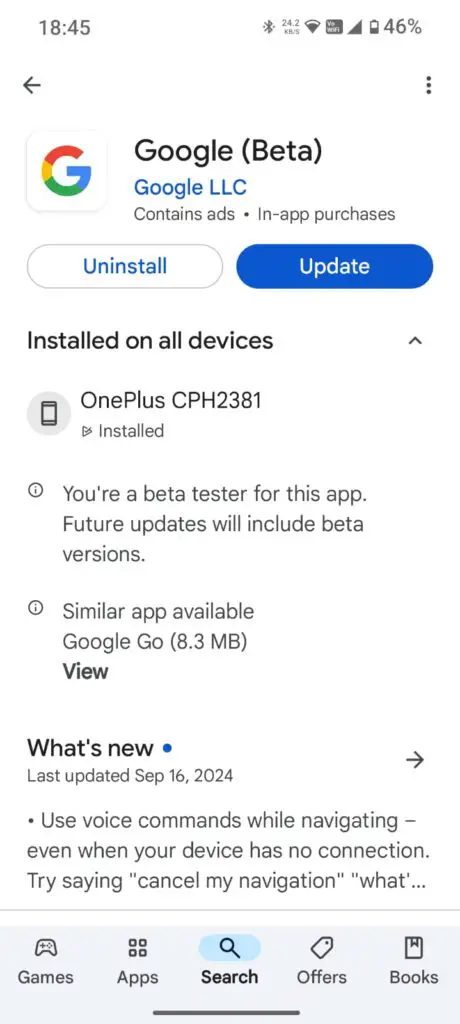Open What's new with the arrow icon

click(415, 760)
